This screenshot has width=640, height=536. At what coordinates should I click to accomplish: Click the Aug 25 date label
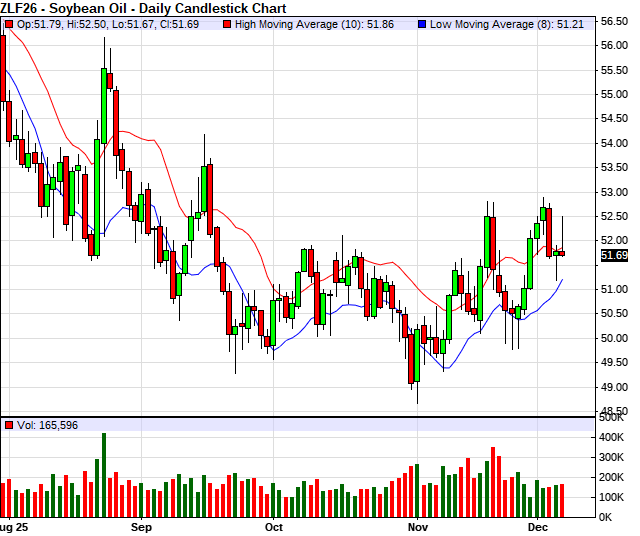click(x=14, y=526)
